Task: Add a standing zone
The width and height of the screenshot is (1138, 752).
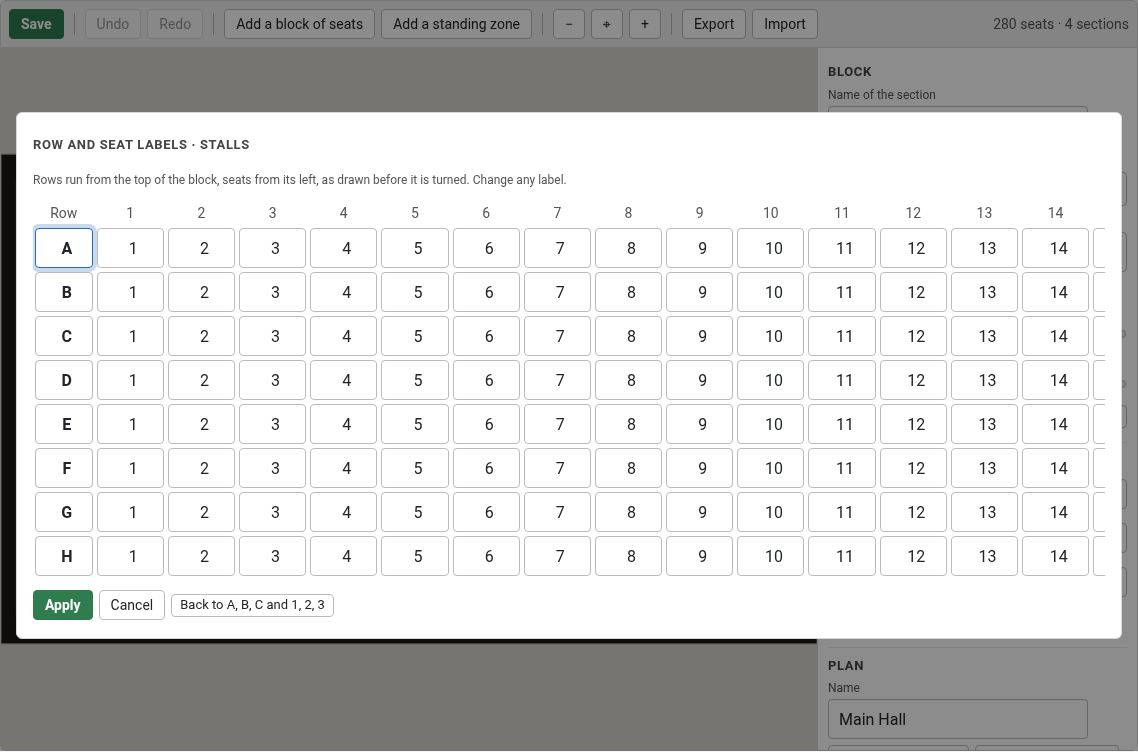Action: (457, 24)
